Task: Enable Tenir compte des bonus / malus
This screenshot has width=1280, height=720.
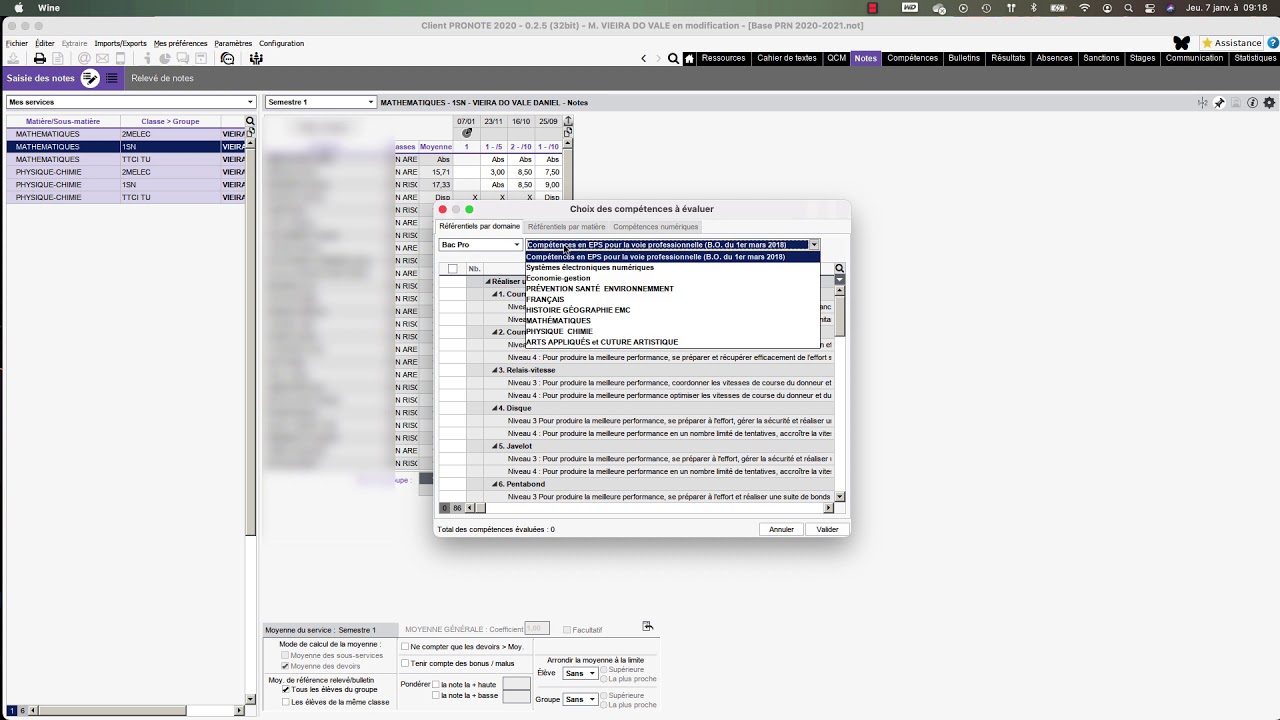Action: [x=405, y=663]
